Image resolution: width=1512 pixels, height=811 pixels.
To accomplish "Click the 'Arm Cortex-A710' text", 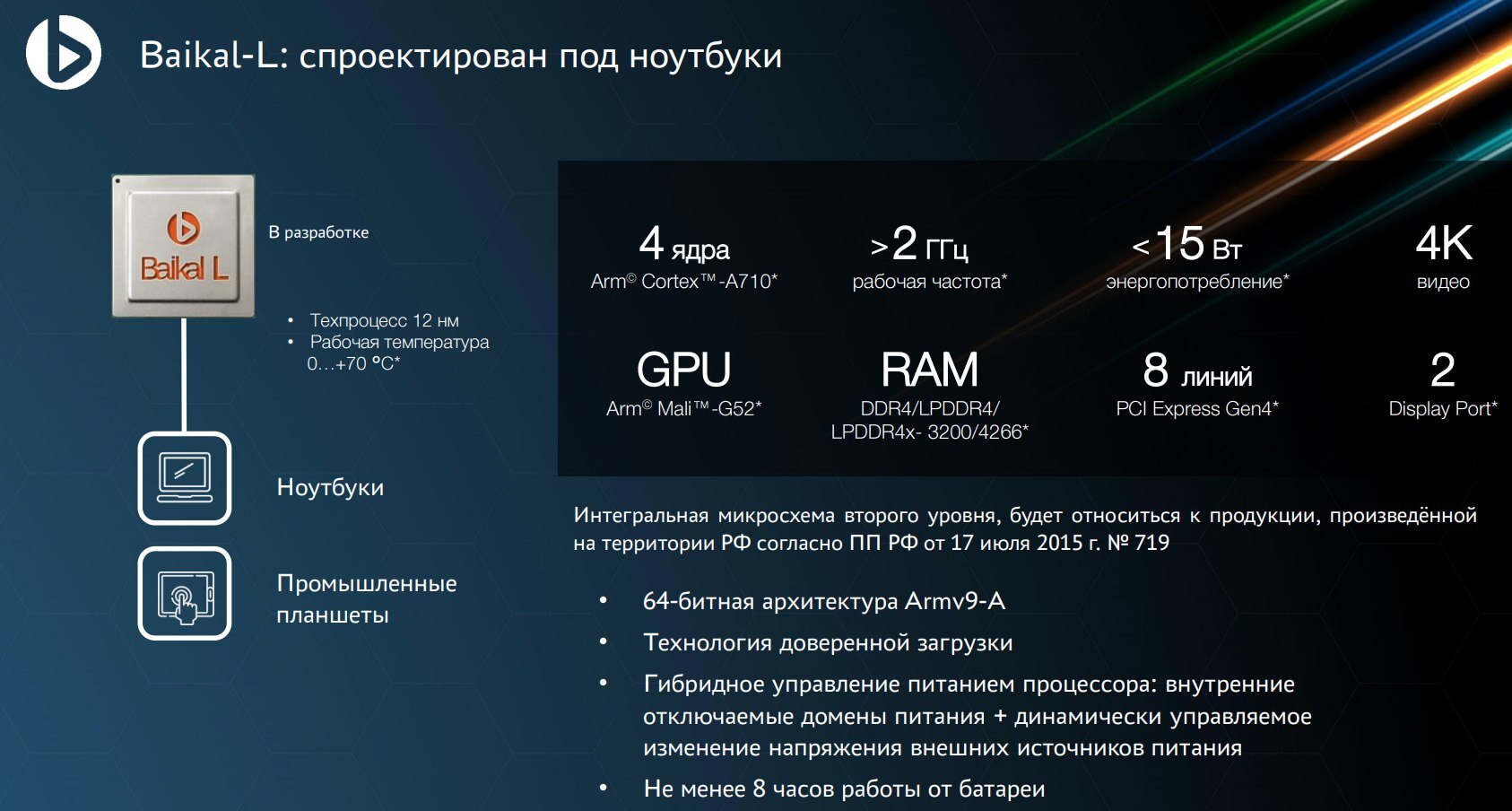I will 684,282.
